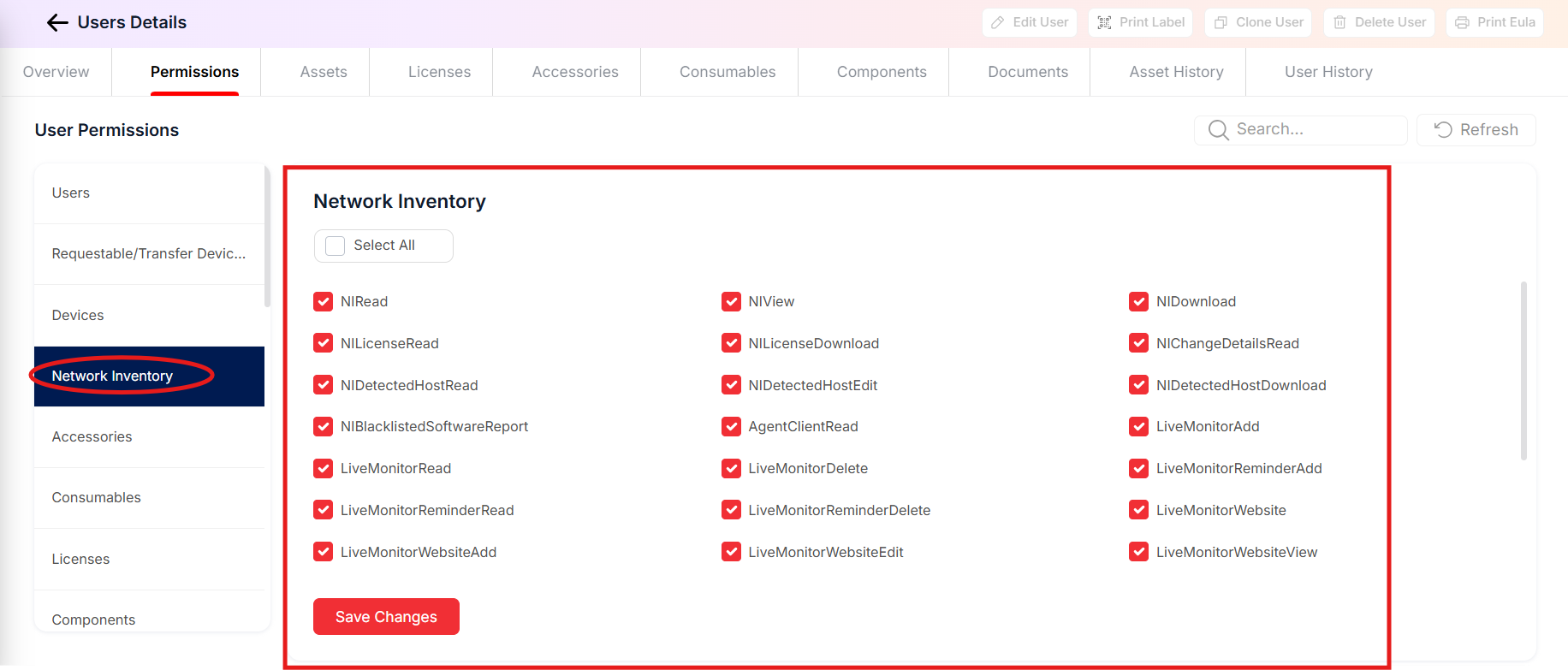This screenshot has width=1568, height=670.
Task: Click the magnifier icon in the search box
Action: pos(1218,130)
